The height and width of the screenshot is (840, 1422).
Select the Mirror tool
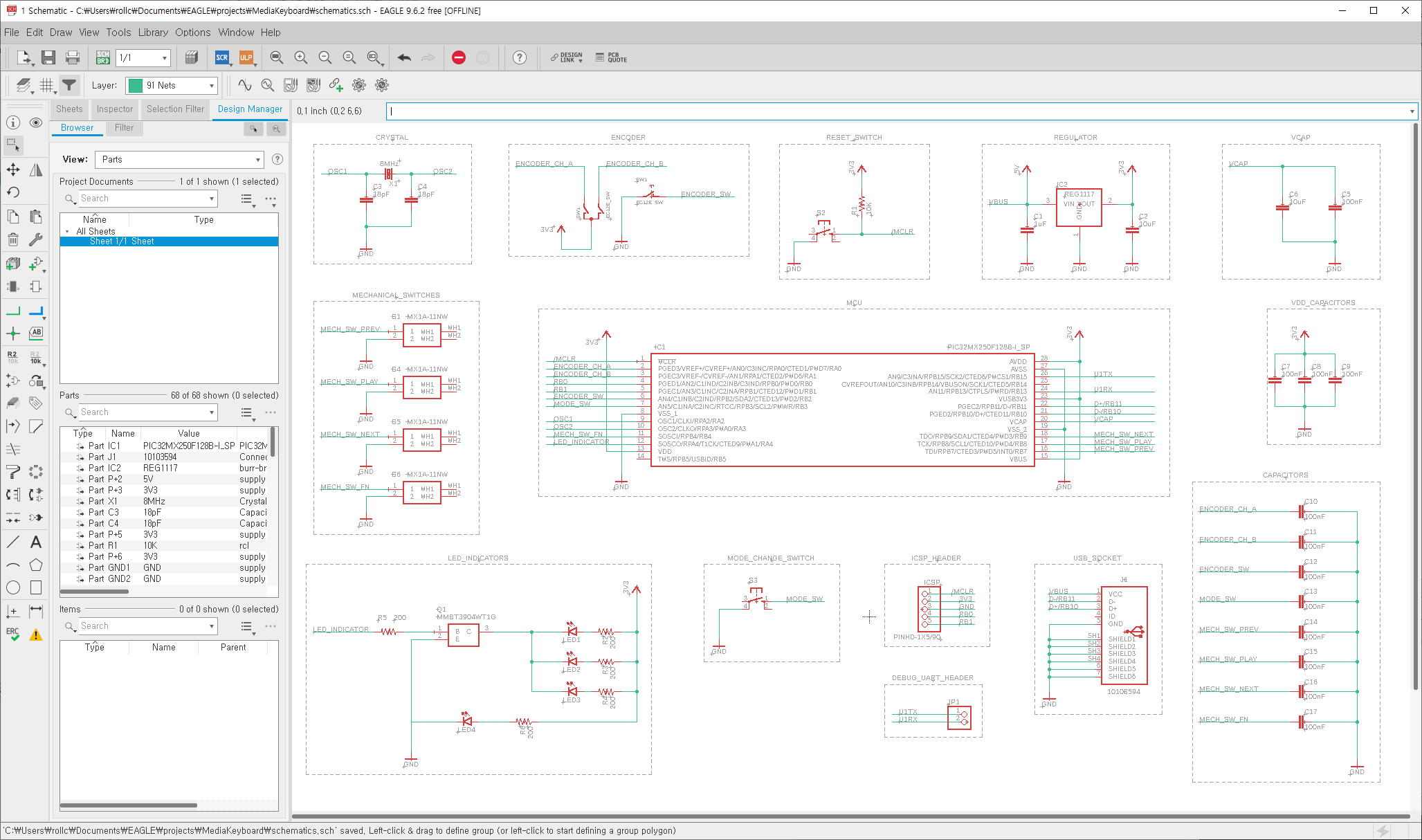click(x=36, y=170)
